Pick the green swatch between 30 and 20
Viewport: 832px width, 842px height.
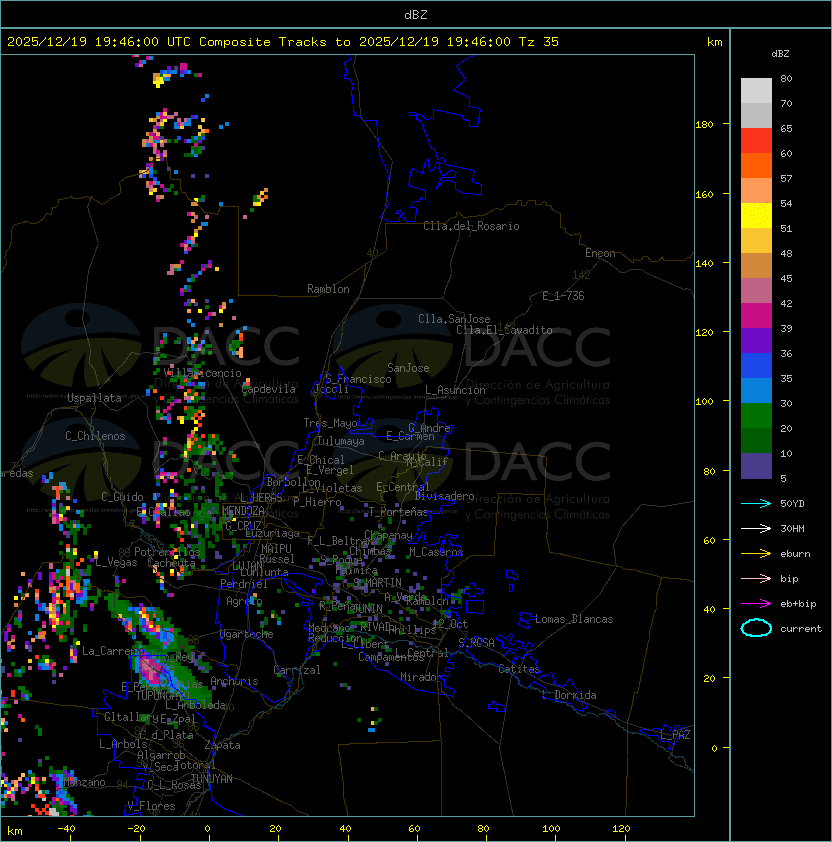pos(756,416)
